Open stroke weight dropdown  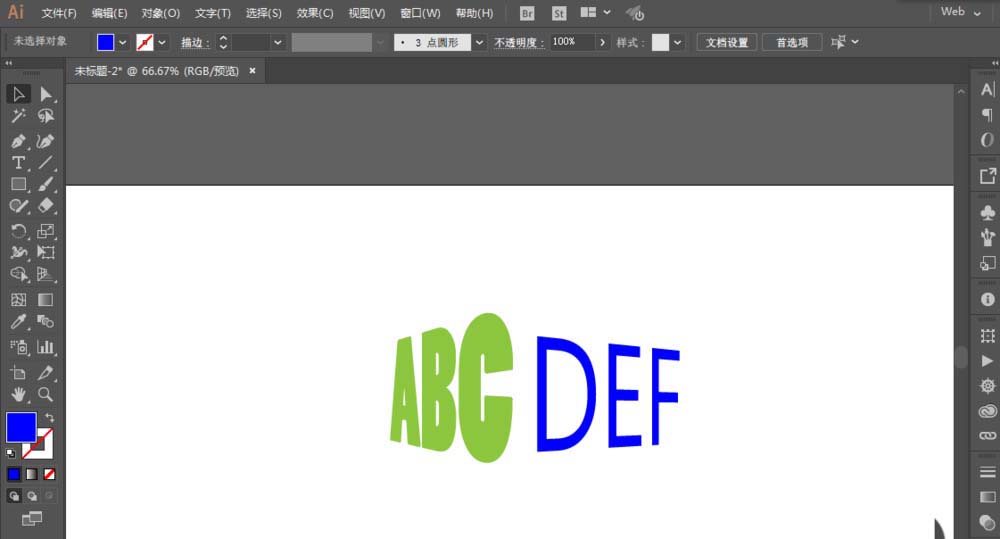point(277,42)
